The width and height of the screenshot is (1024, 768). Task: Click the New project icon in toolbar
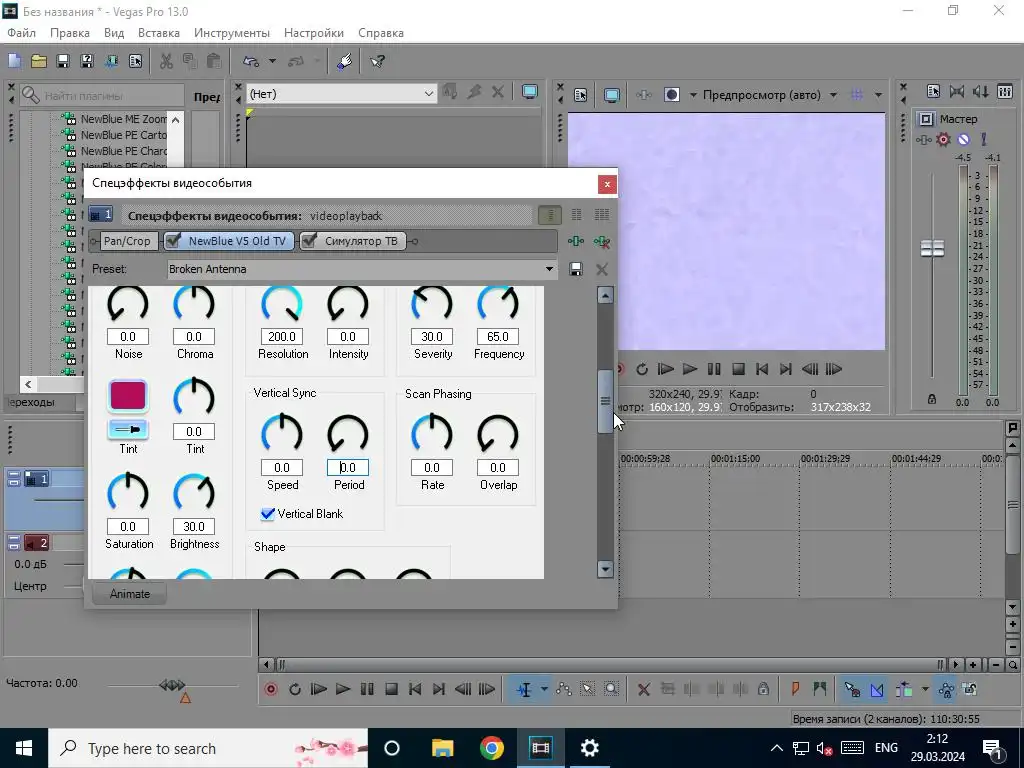tap(14, 61)
